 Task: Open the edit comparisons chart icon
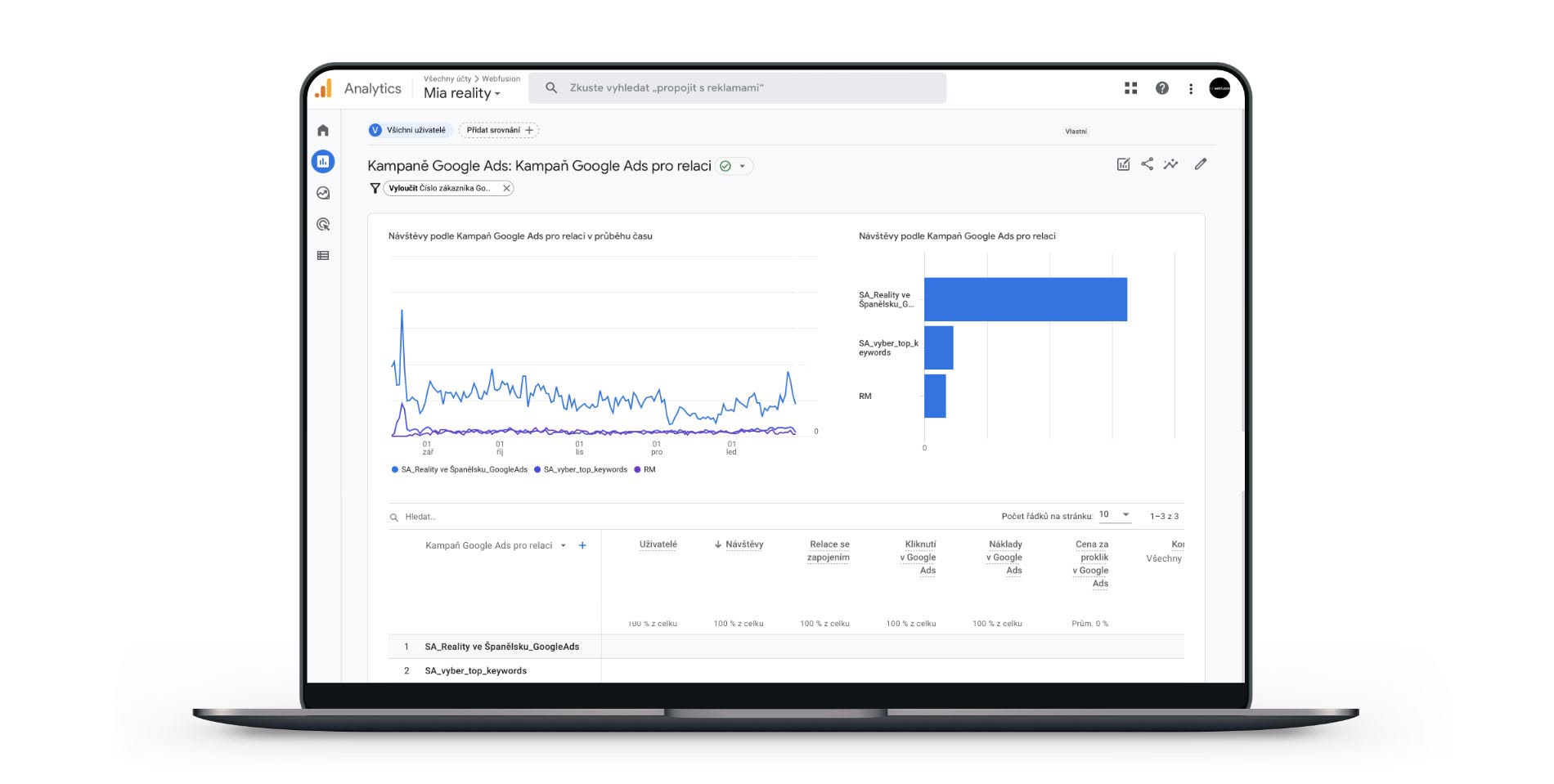click(x=1124, y=164)
